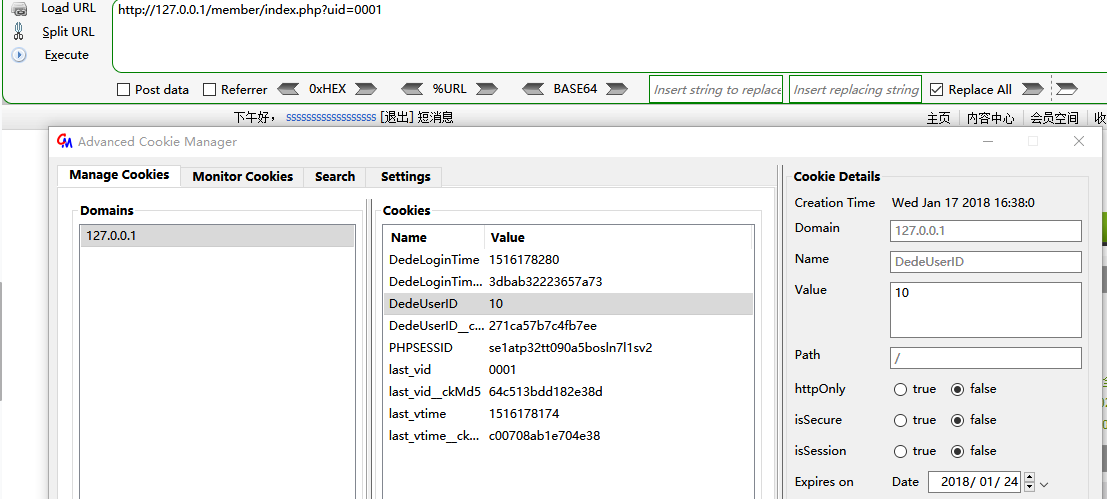Open 会员空间 link
1107x499 pixels.
[x=1055, y=119]
